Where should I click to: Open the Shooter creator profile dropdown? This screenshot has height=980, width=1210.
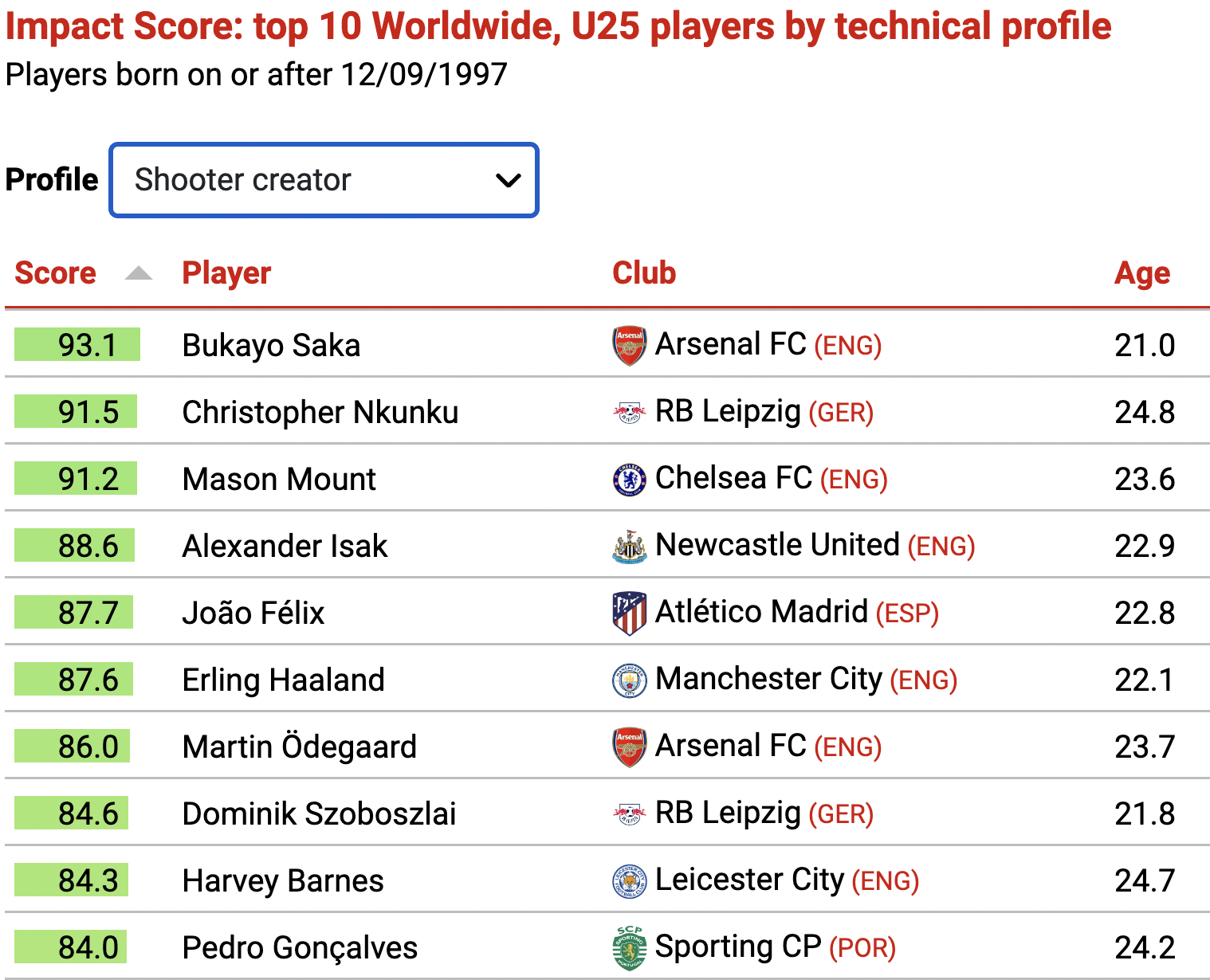[324, 180]
